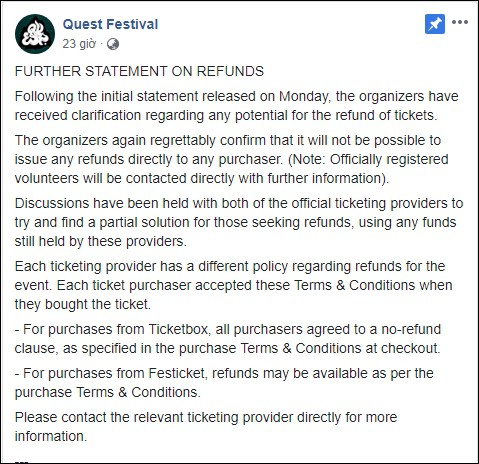Click the 'purchase Terms & Conditions.' final bullet line
The image size is (479, 464).
108,392
